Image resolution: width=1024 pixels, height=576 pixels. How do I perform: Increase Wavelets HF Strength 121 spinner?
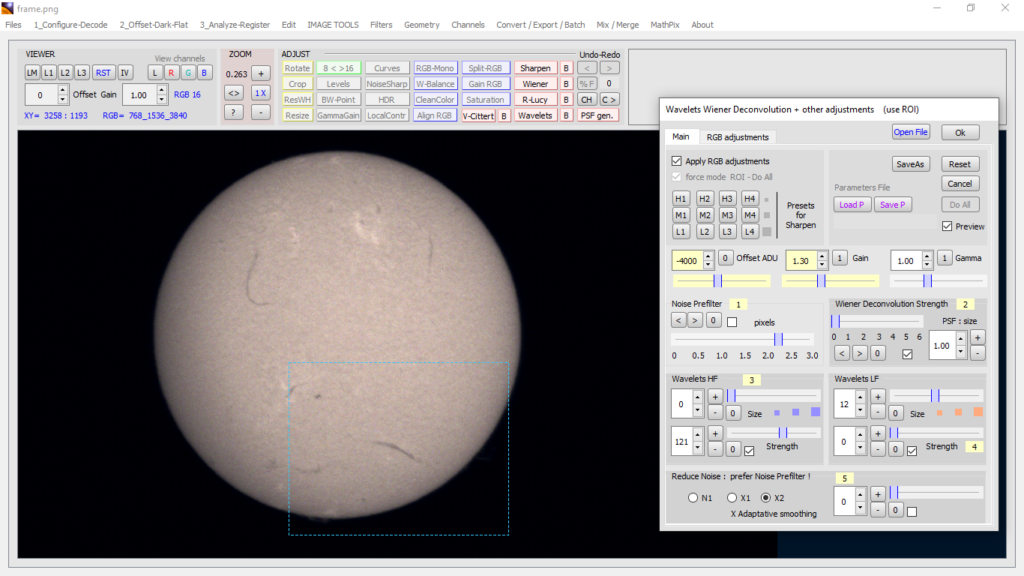[698, 434]
